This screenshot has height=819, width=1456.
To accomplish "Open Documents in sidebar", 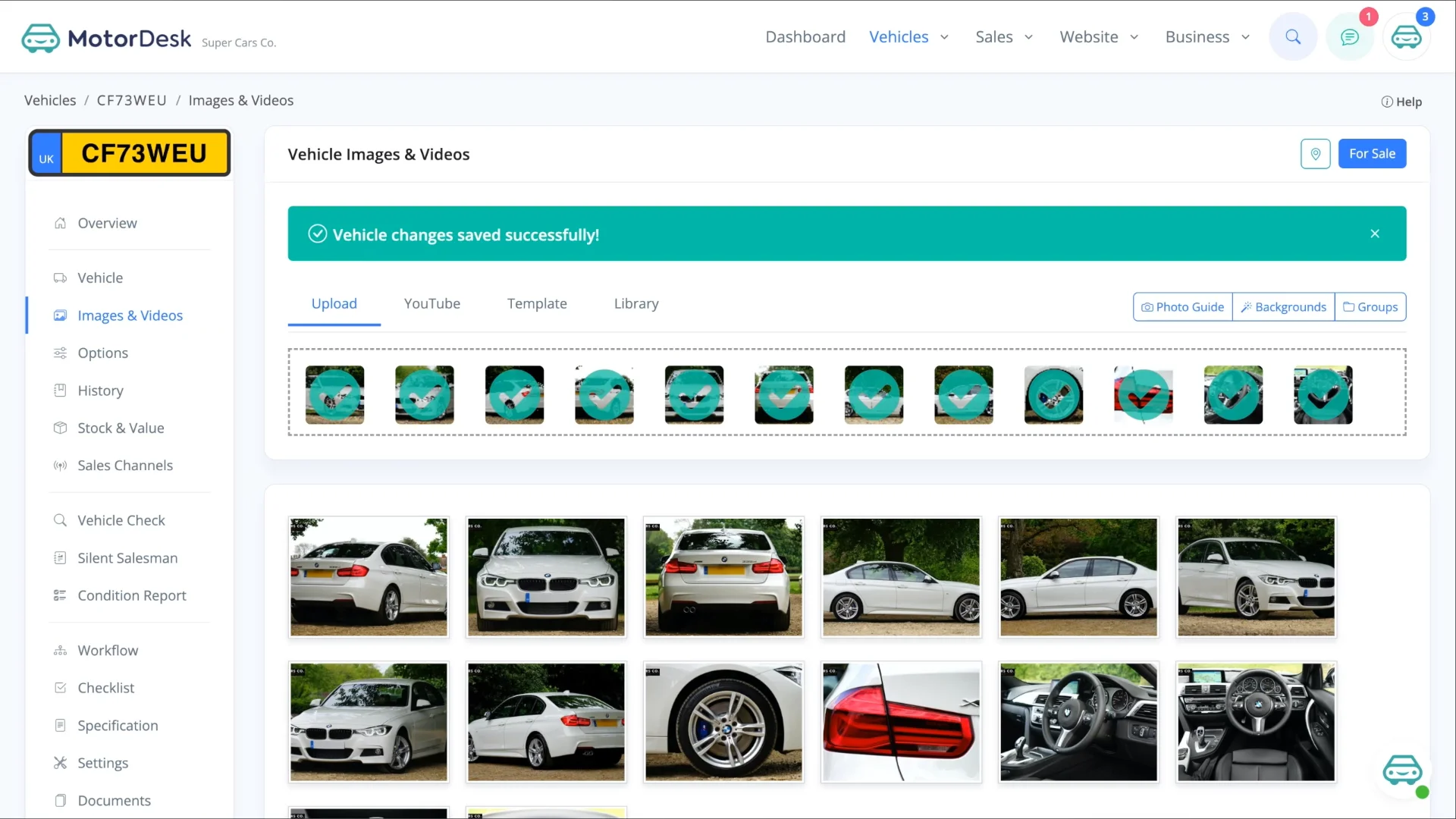I will pos(114,801).
